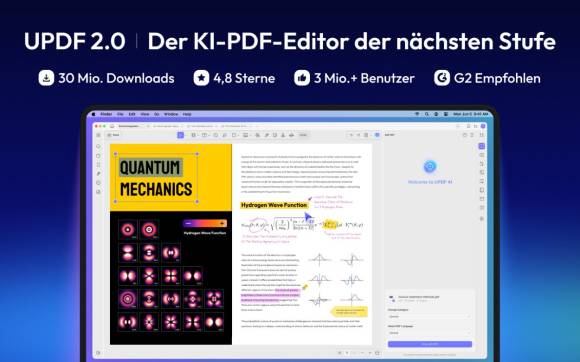Click the purple-orange gradient bar above Hydrogen label

point(205,223)
